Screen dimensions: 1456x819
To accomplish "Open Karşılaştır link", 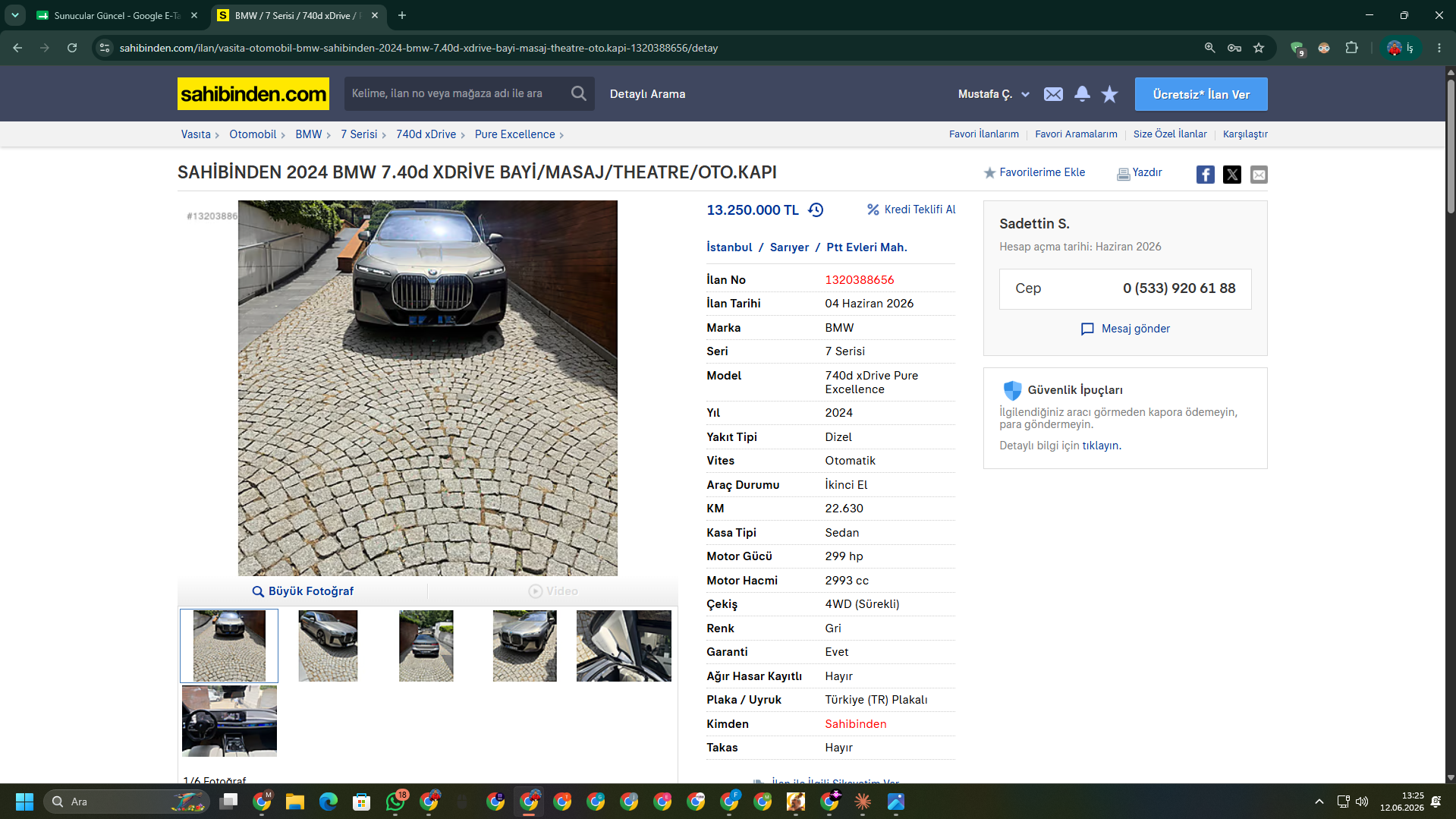I will 1245,134.
